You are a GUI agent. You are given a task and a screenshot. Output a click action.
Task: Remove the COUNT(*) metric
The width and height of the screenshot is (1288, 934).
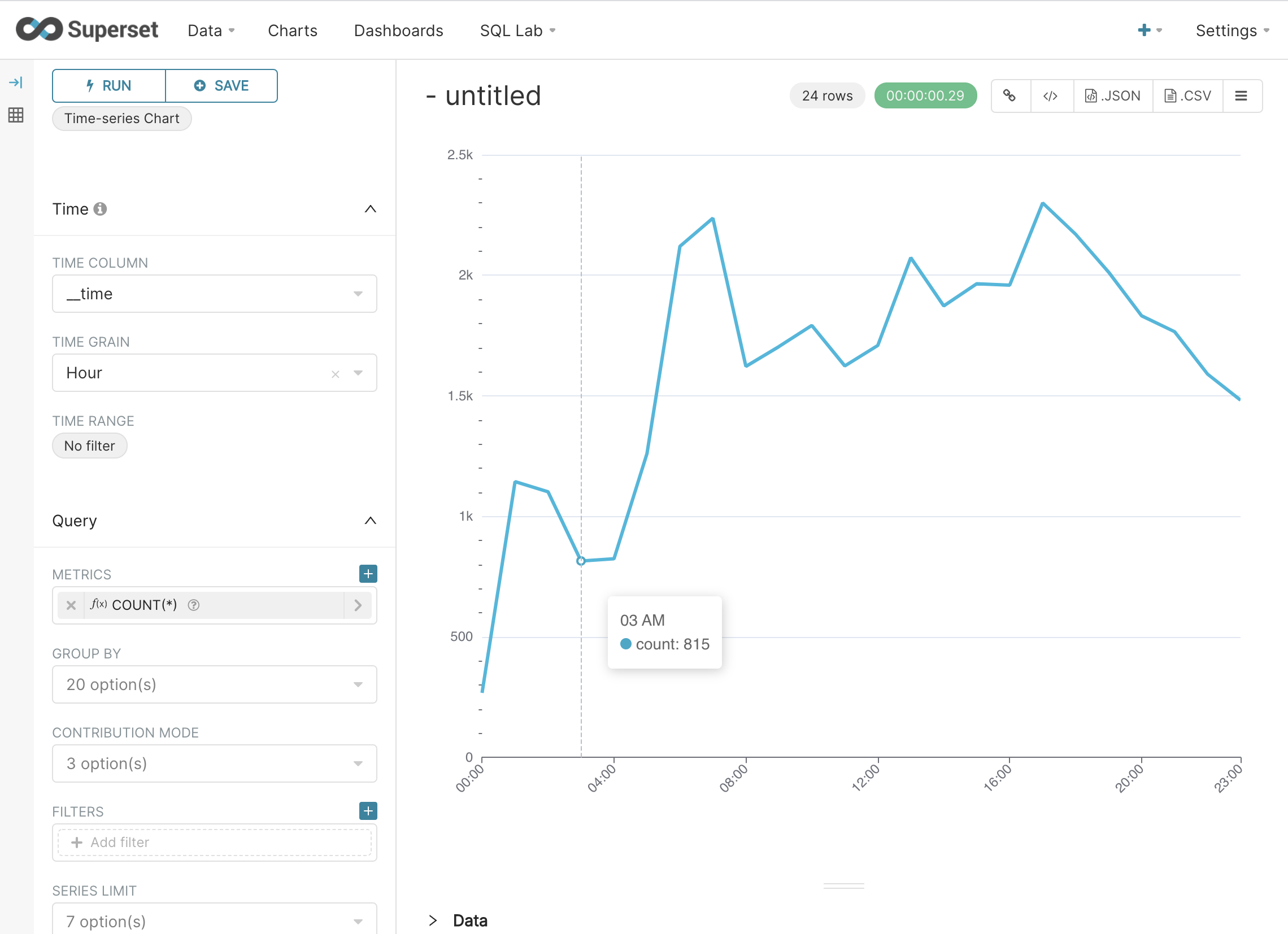point(71,605)
